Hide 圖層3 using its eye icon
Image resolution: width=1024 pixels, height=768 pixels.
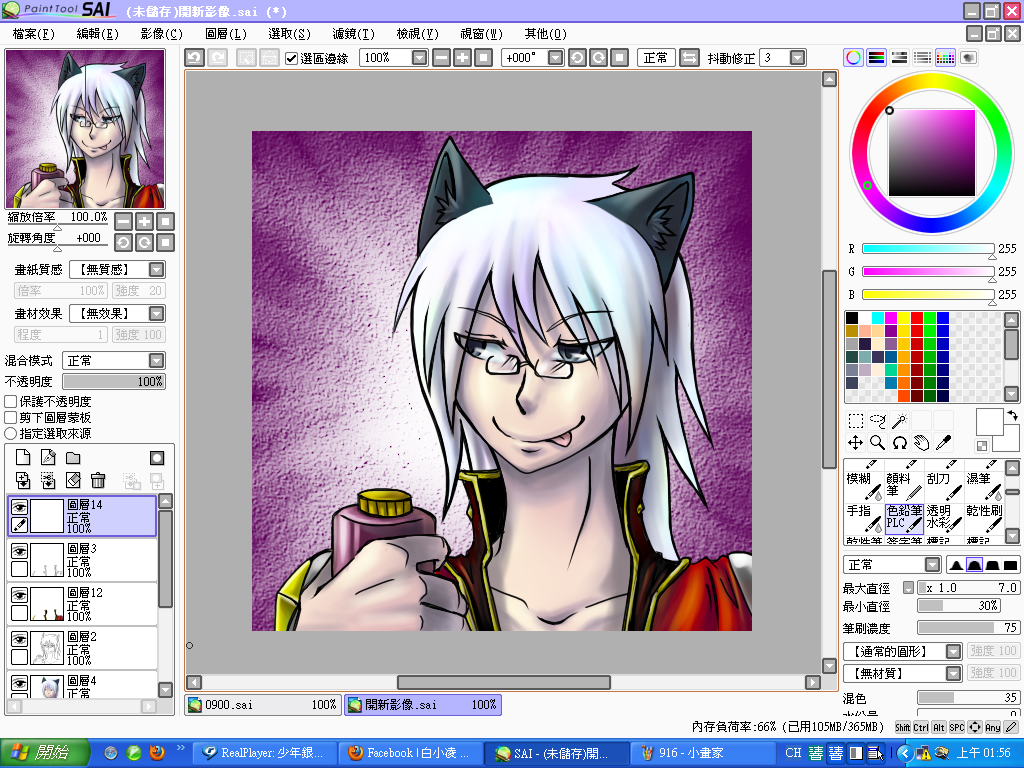(x=20, y=551)
